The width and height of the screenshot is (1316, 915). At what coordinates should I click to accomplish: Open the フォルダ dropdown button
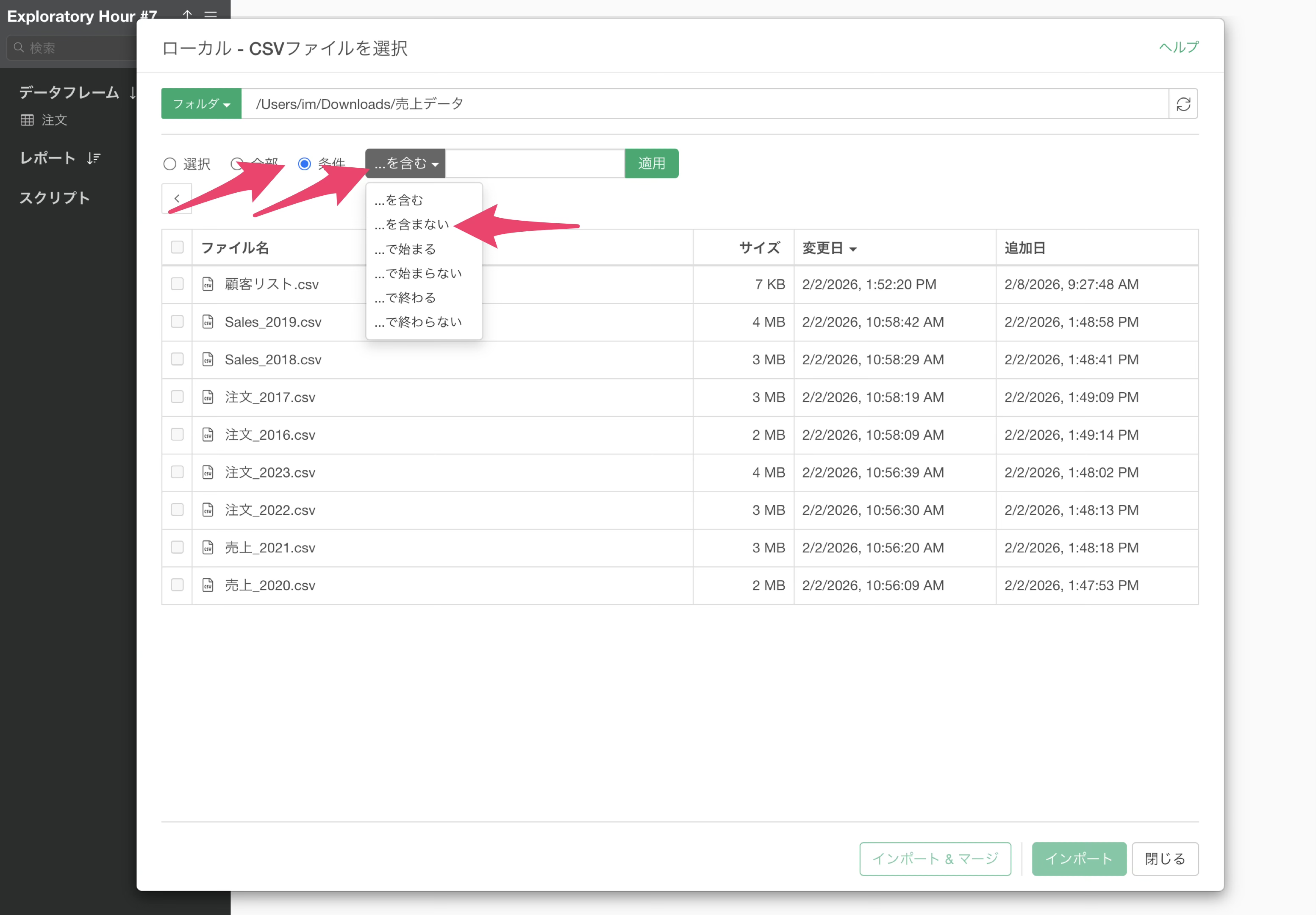(201, 104)
